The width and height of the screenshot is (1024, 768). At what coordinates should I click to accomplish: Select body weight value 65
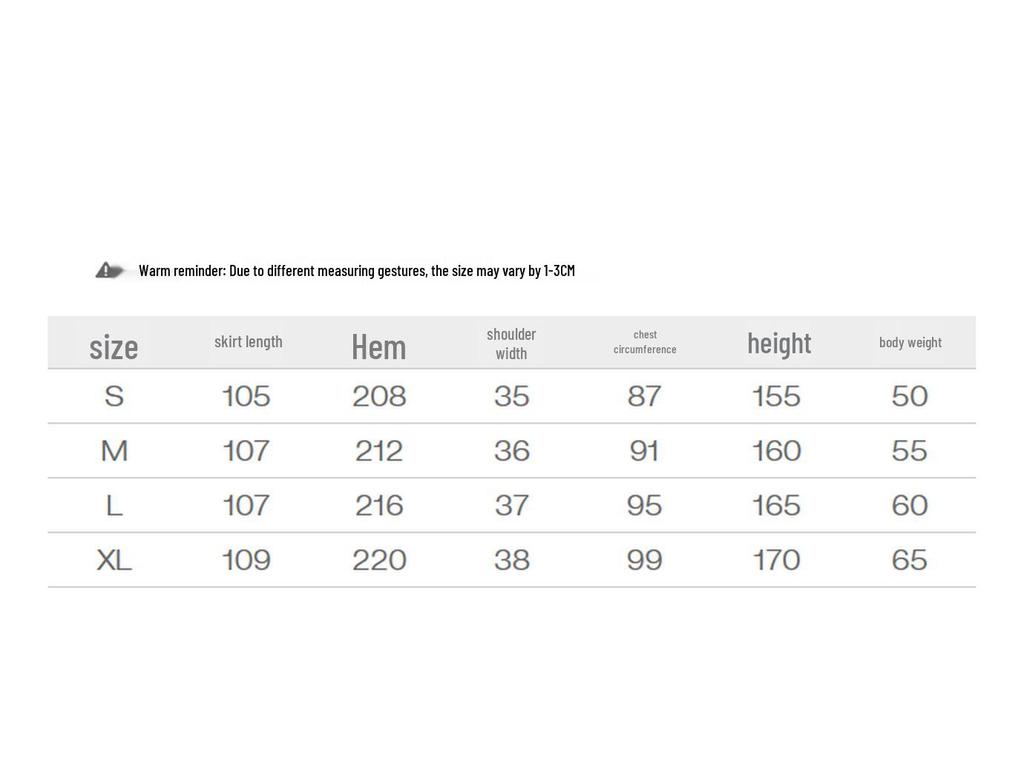910,560
